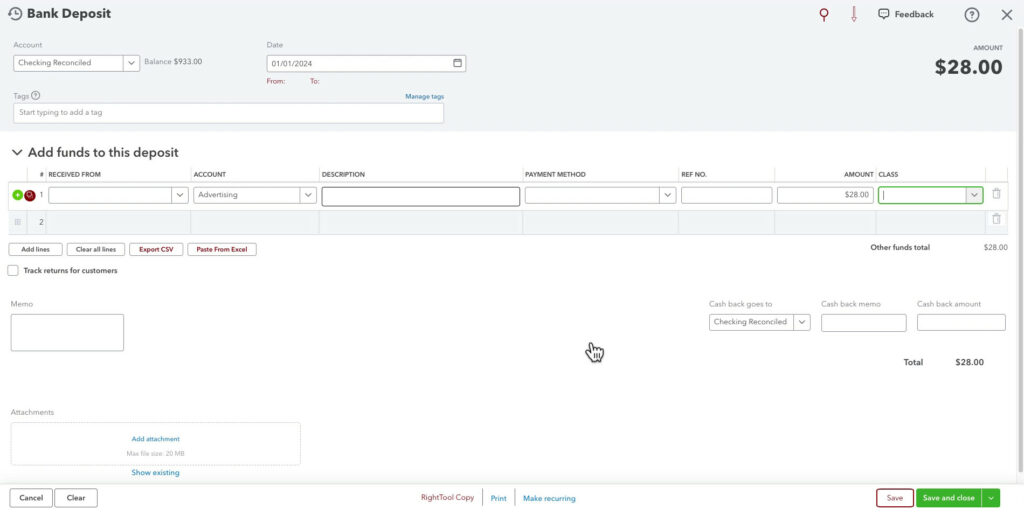Expand the Checking Reconciled account dropdown

tap(131, 63)
